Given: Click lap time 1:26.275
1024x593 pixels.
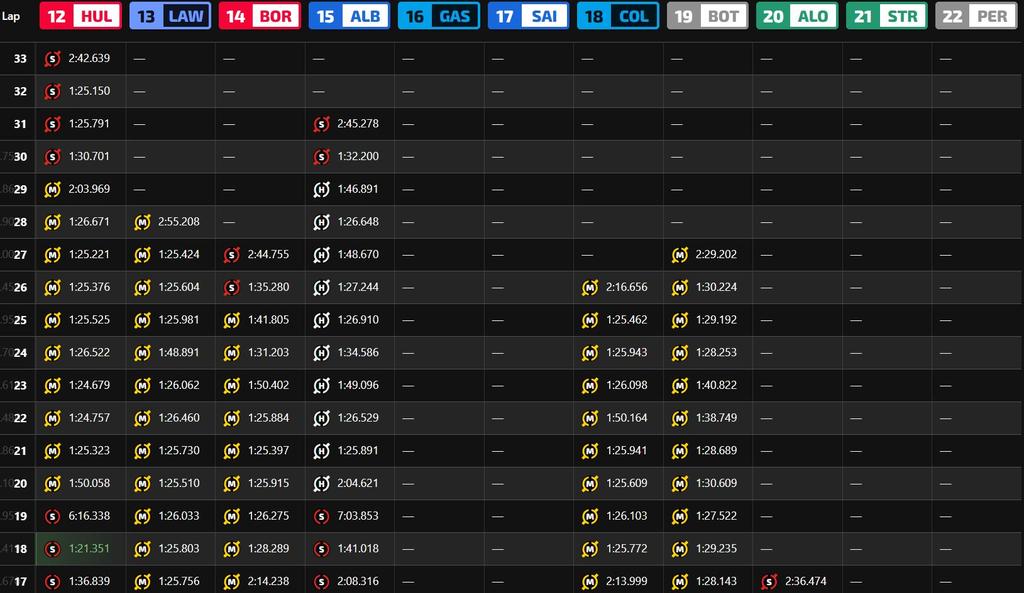Looking at the screenshot, I should click(268, 516).
